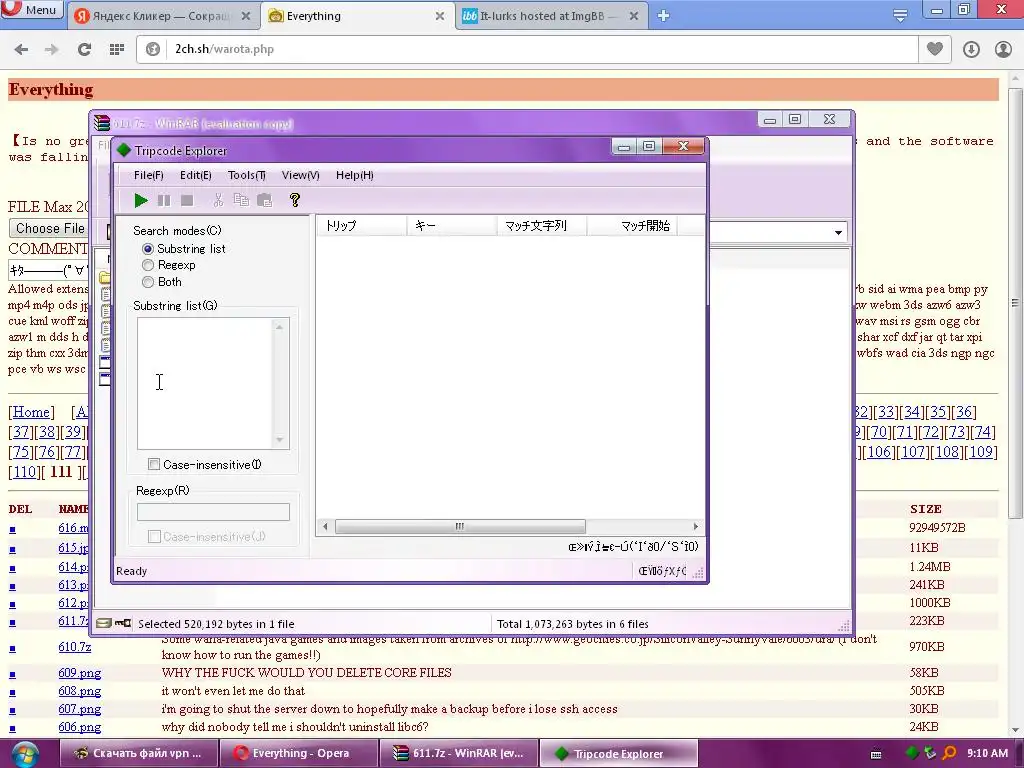Click the Paste toolbar icon

[x=264, y=200]
